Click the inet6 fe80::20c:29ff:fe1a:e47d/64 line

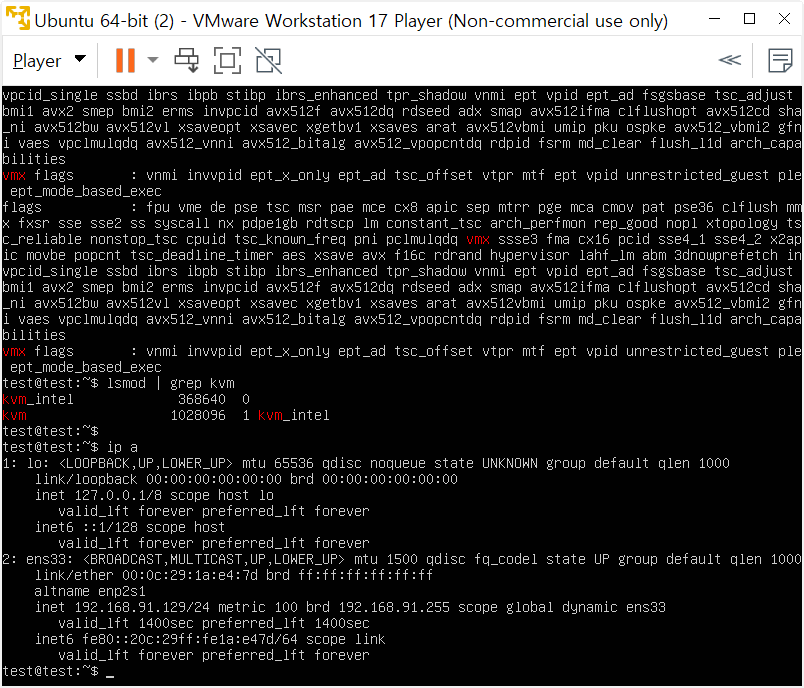[210, 639]
